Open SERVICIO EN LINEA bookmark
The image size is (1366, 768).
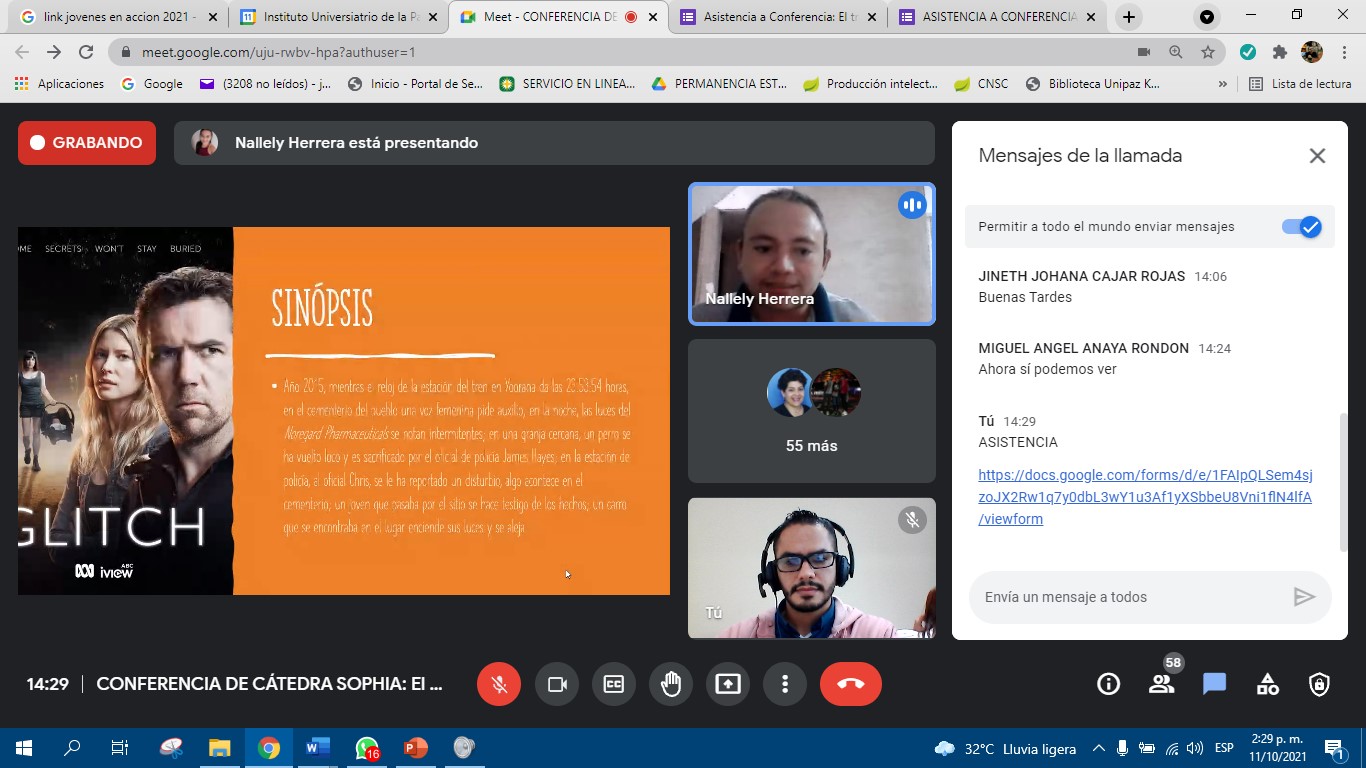click(x=567, y=84)
